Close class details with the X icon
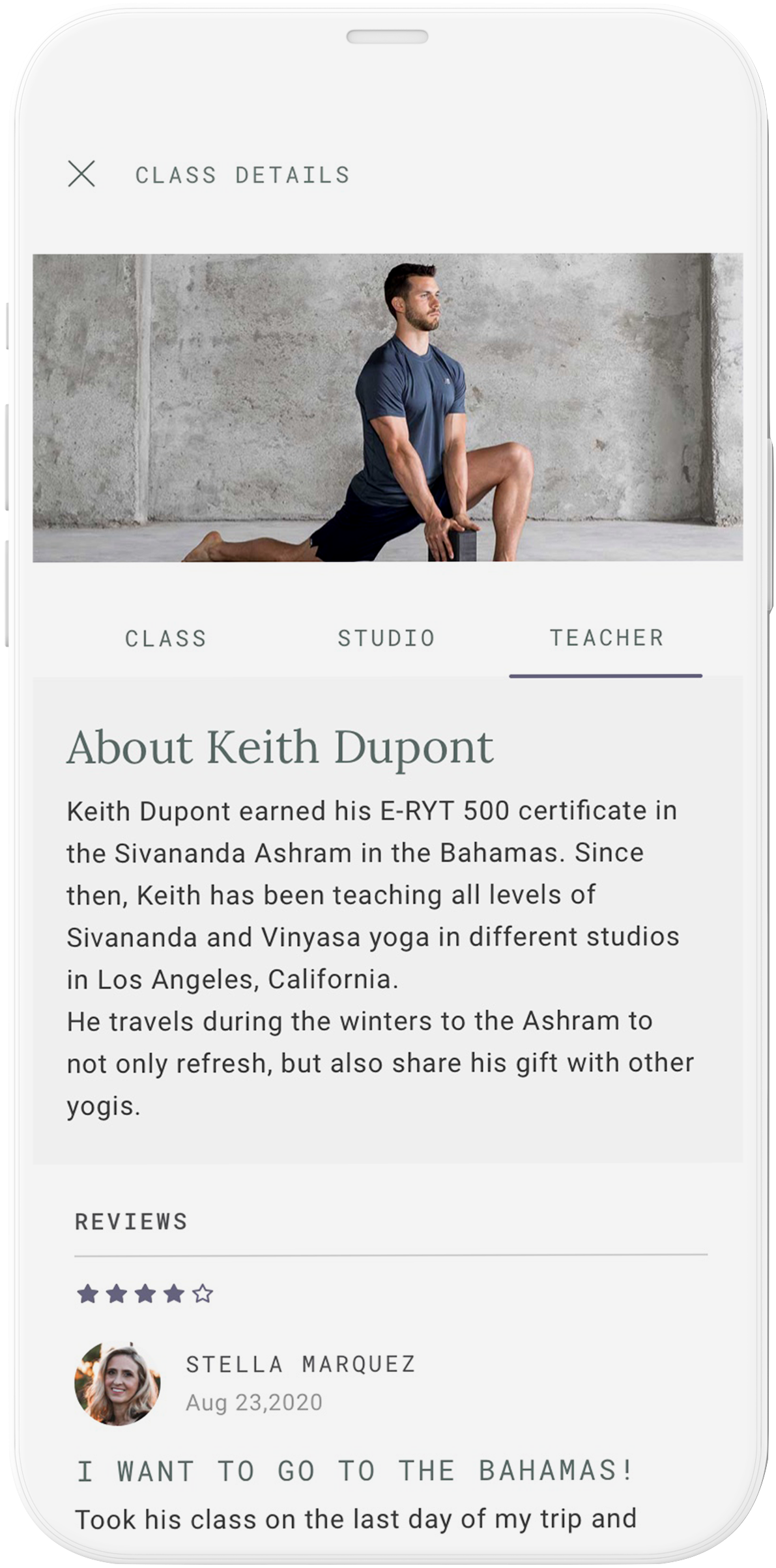The height and width of the screenshot is (1568, 776). tap(81, 174)
